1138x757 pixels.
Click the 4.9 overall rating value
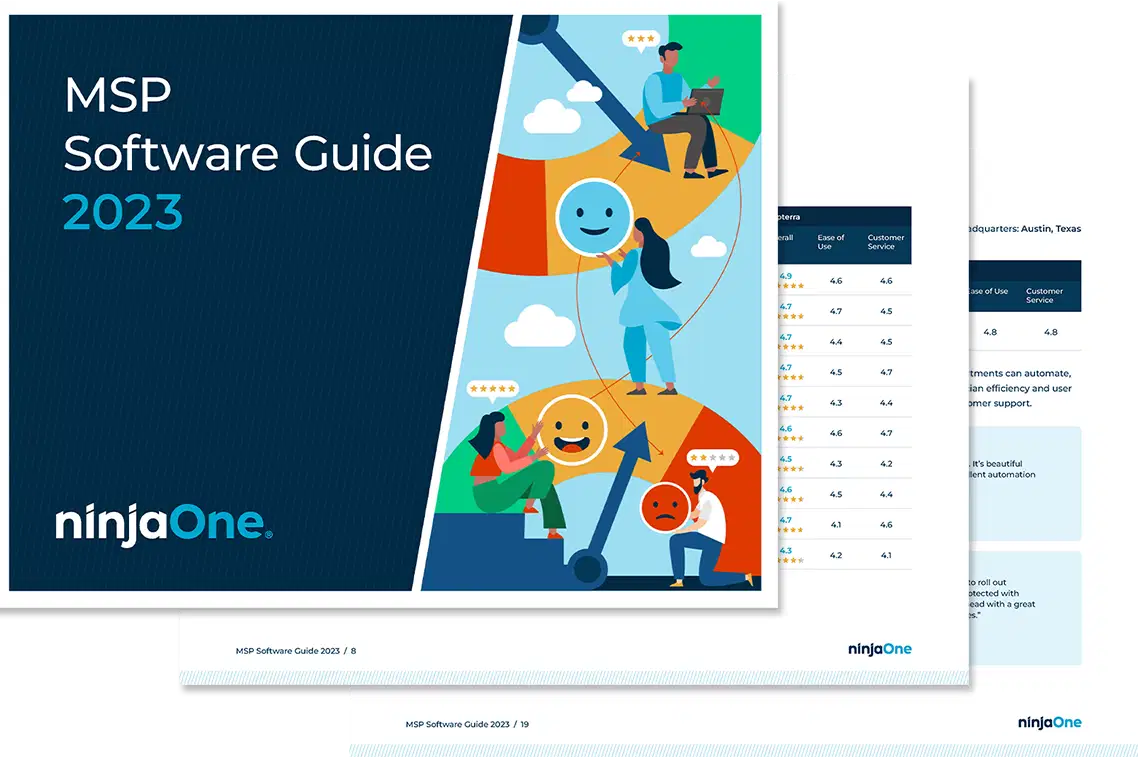coord(786,277)
